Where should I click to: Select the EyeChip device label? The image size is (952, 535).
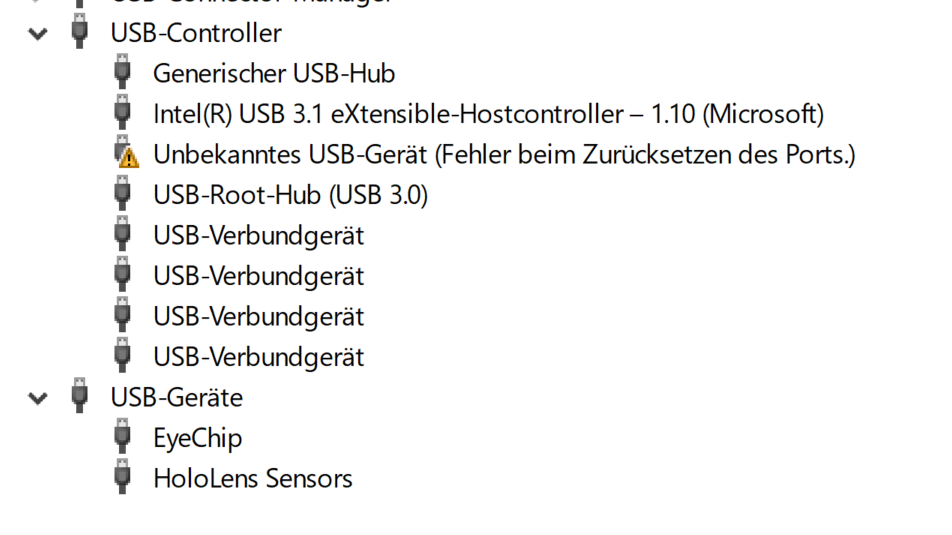point(197,438)
